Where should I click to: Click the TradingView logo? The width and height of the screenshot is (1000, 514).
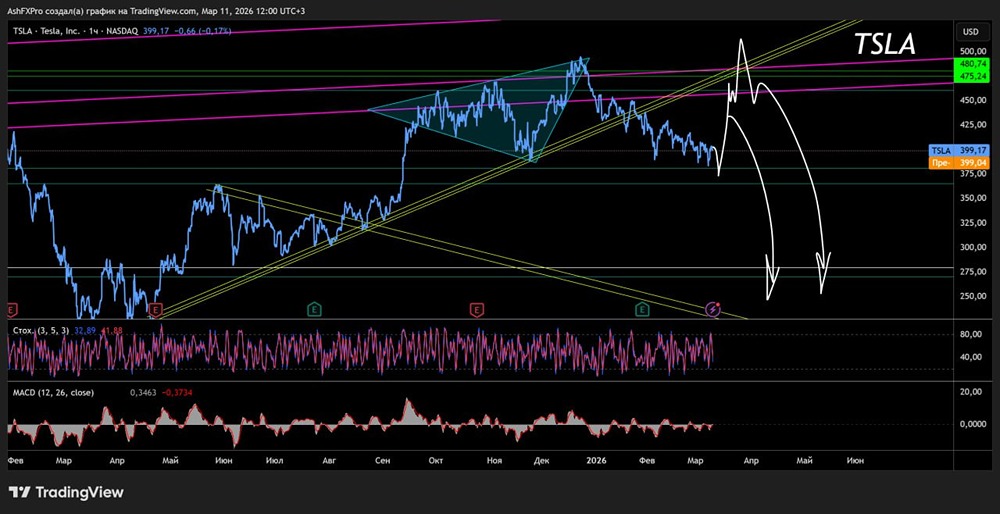pos(66,492)
